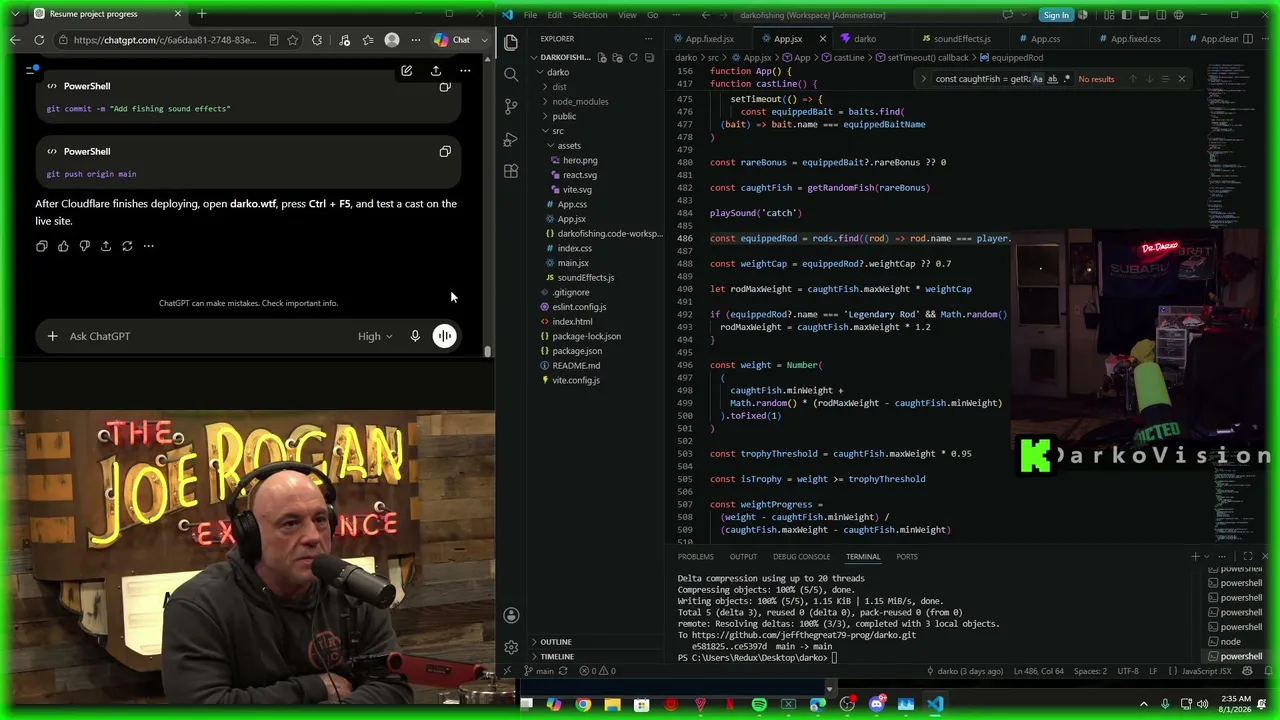Click JavaScript JSX language mode in status bar

(1206, 671)
